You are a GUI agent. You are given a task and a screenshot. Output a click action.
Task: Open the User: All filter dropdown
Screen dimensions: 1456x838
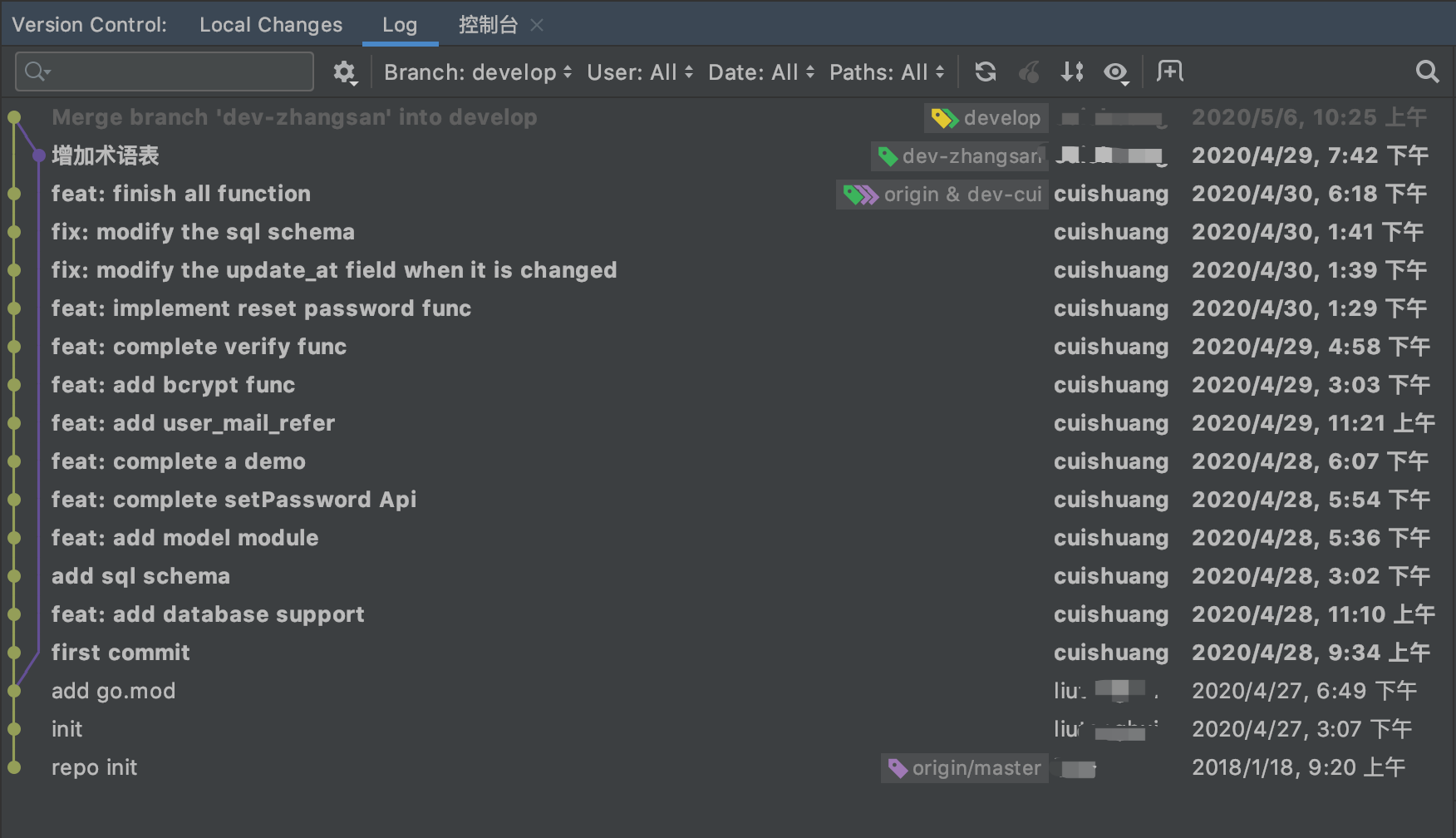coord(639,73)
